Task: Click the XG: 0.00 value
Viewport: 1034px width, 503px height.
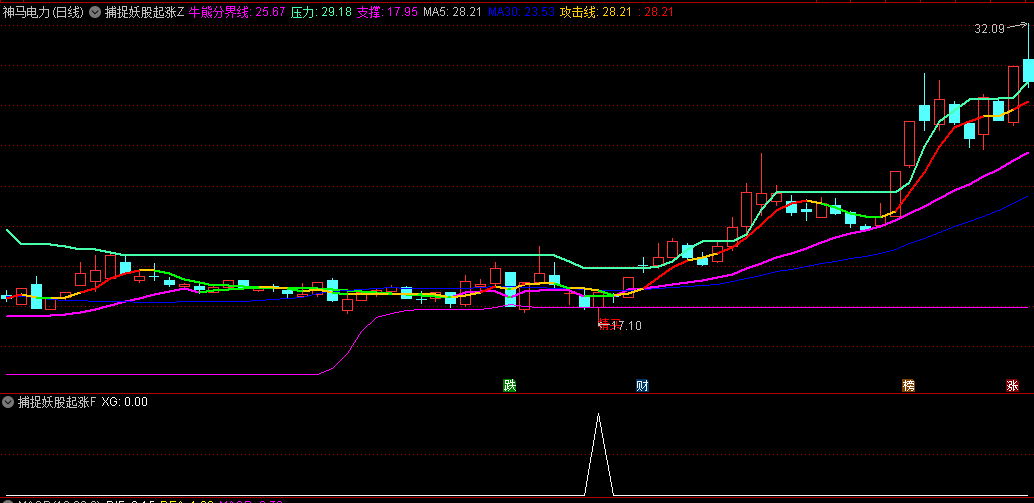Action: tap(124, 401)
